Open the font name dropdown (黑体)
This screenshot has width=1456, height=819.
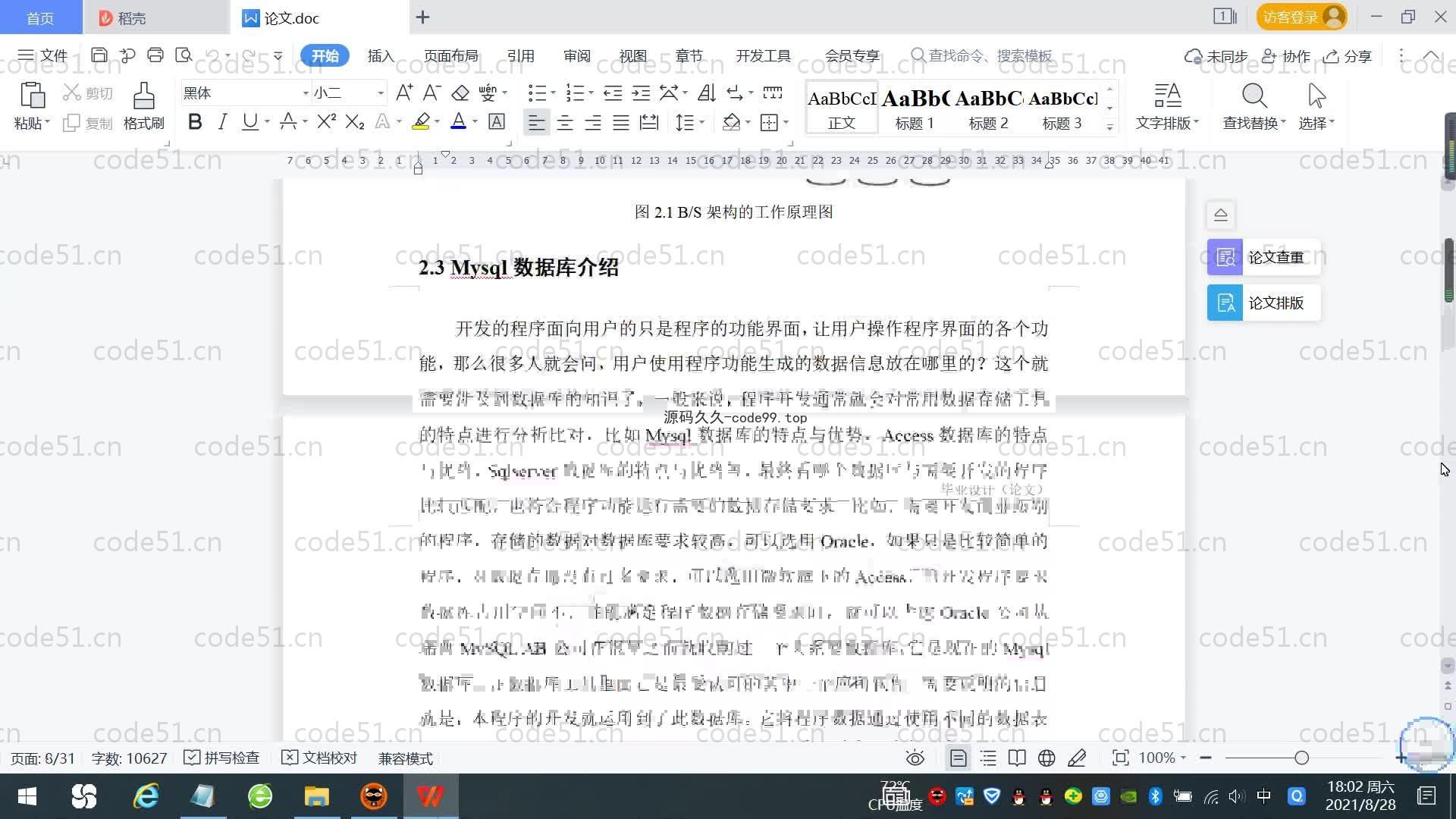click(306, 93)
